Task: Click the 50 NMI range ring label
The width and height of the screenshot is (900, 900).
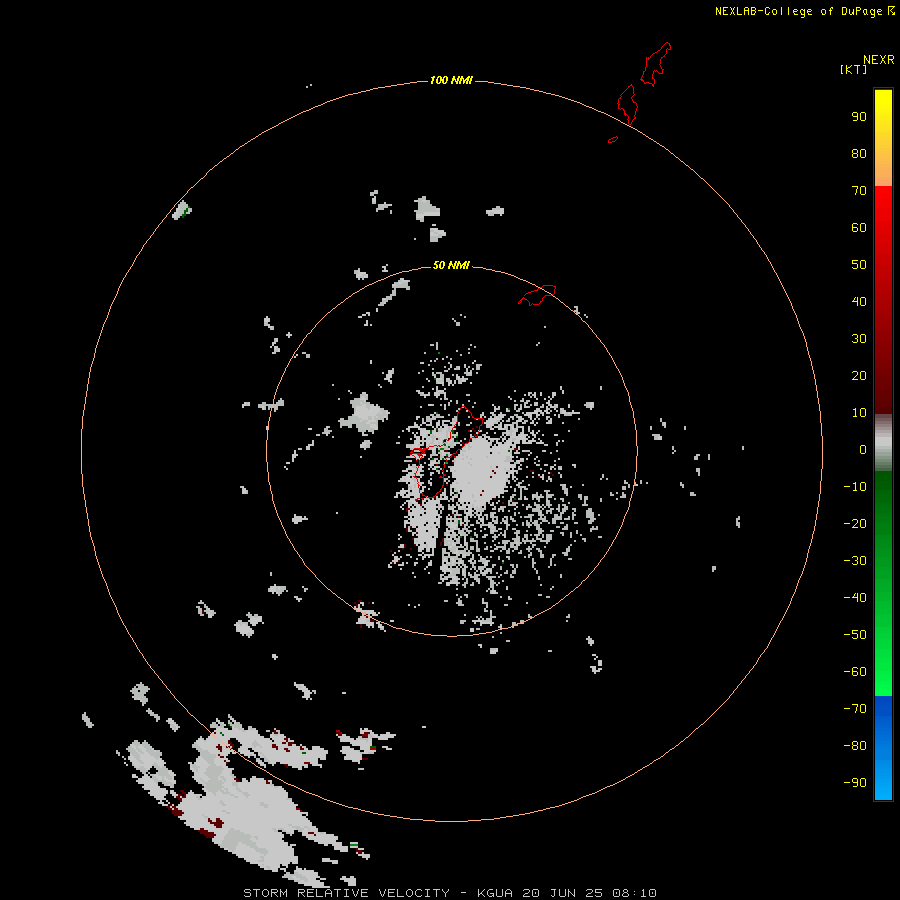Action: (x=451, y=265)
